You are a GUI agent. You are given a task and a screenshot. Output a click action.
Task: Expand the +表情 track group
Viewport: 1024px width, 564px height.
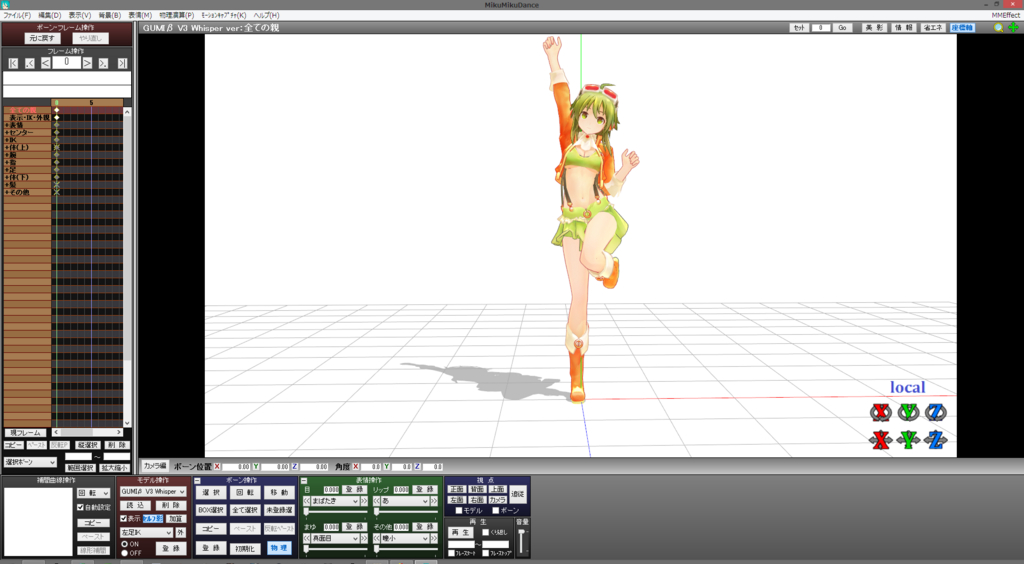pos(7,125)
